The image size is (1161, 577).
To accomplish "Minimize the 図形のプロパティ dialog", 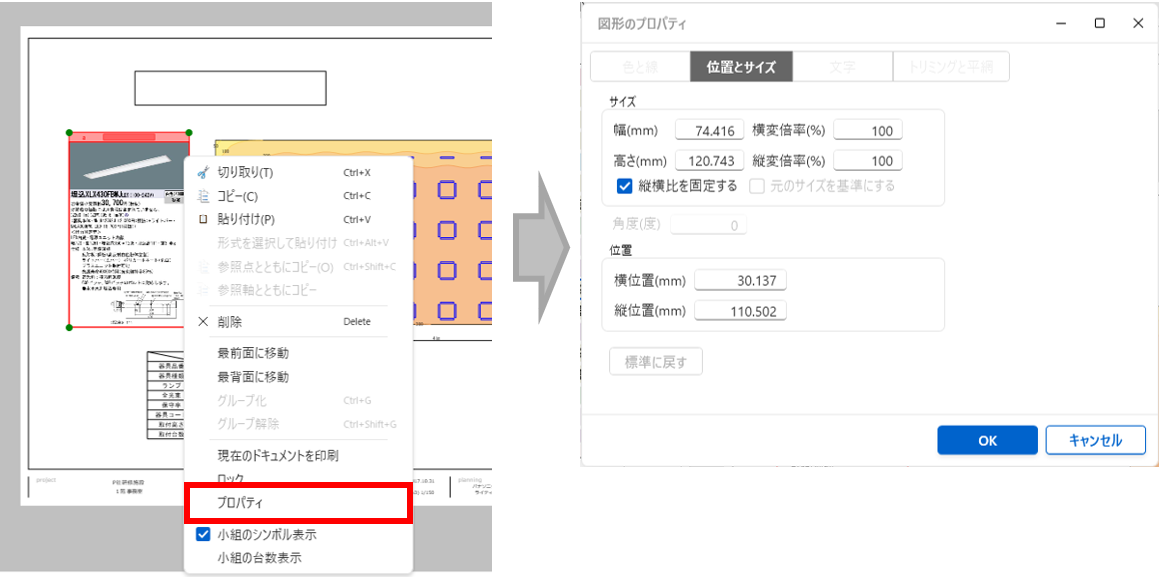I will (x=1061, y=23).
